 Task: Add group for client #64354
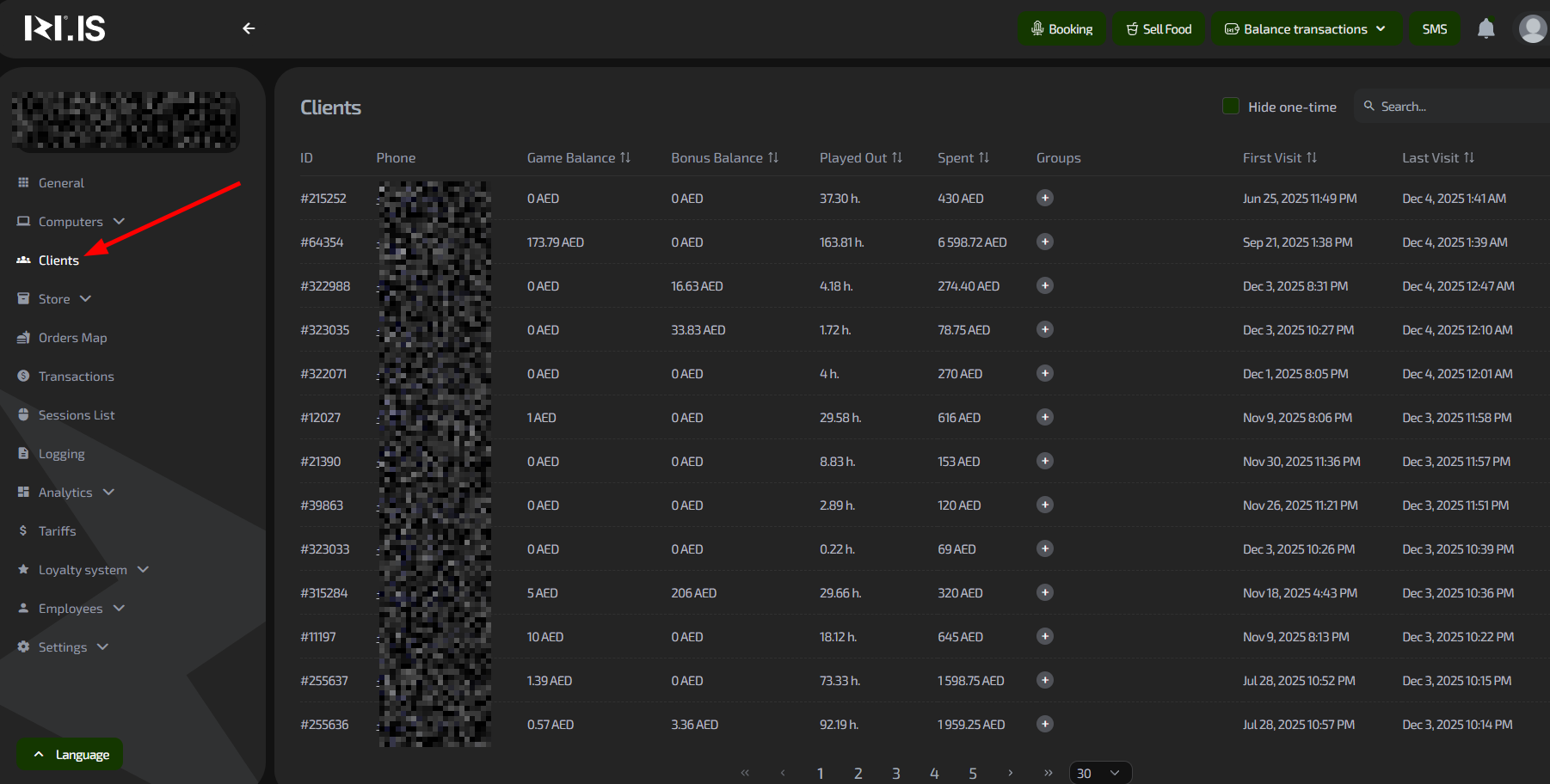coord(1044,242)
